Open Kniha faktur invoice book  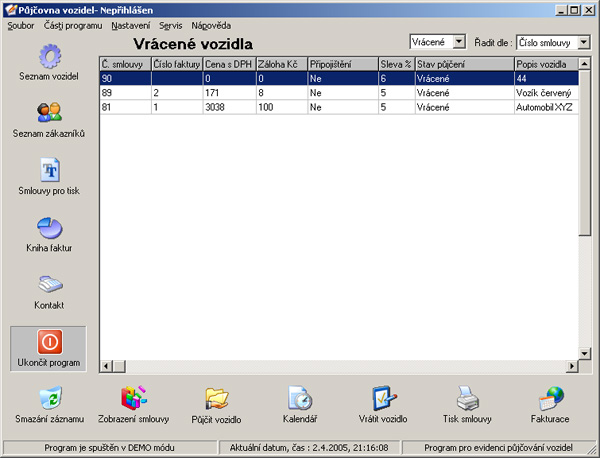pos(48,228)
